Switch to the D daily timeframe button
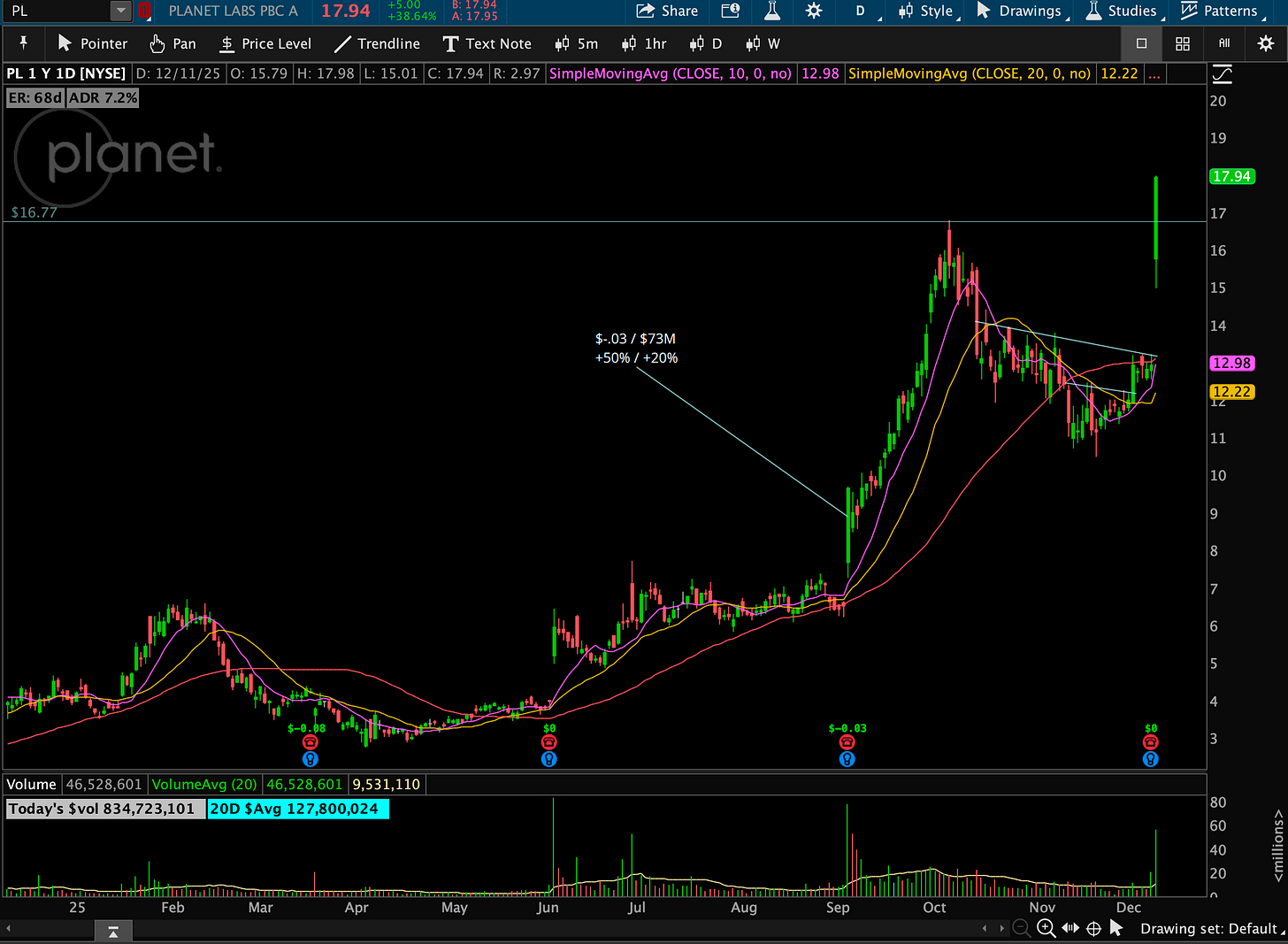The width and height of the screenshot is (1288, 944). 706,43
